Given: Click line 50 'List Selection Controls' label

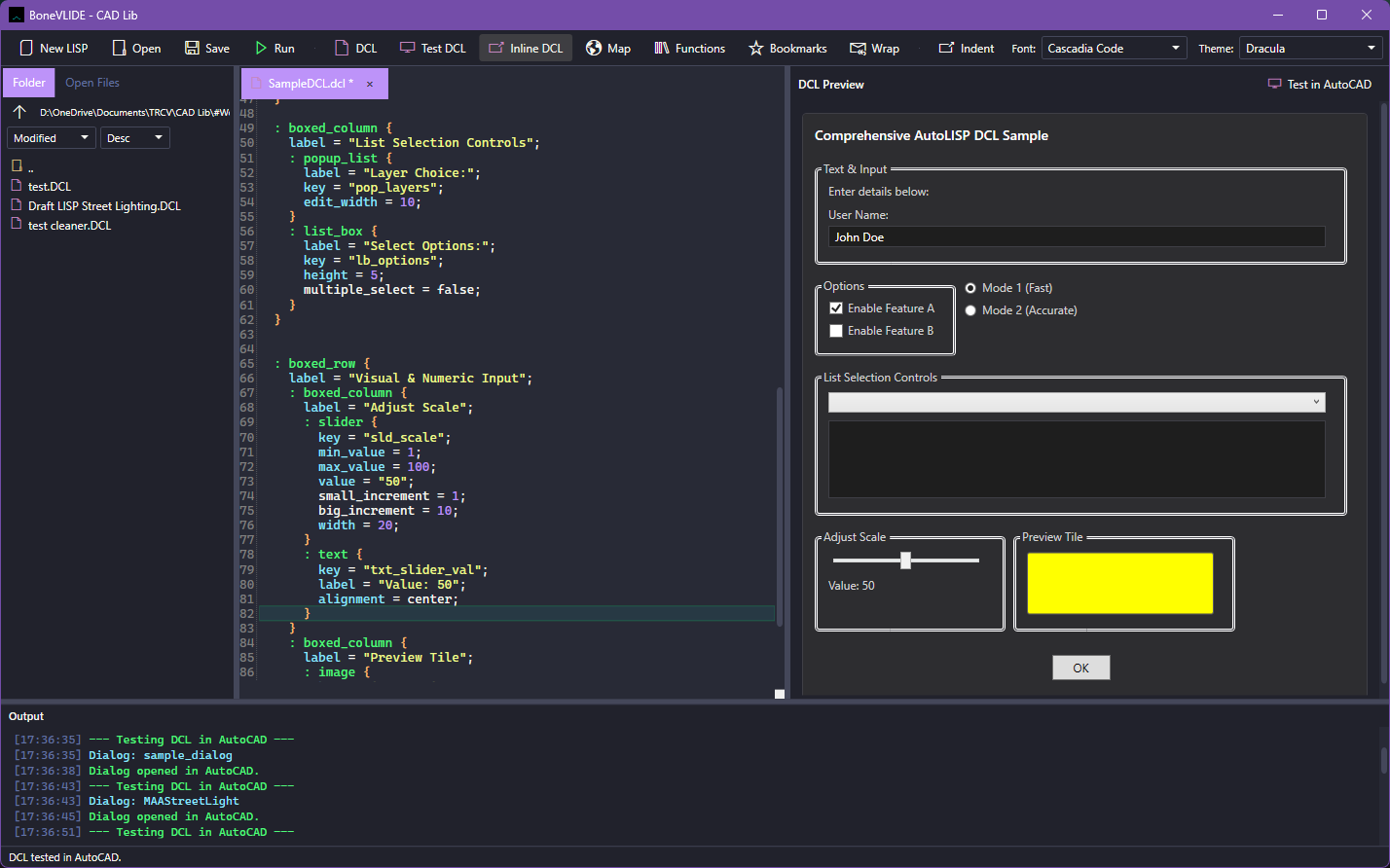Looking at the screenshot, I should point(440,142).
